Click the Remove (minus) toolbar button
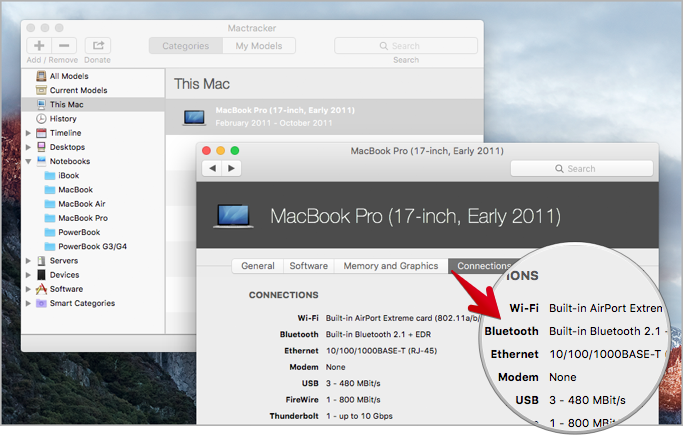Screen dimensions: 683x435 [x=64, y=45]
